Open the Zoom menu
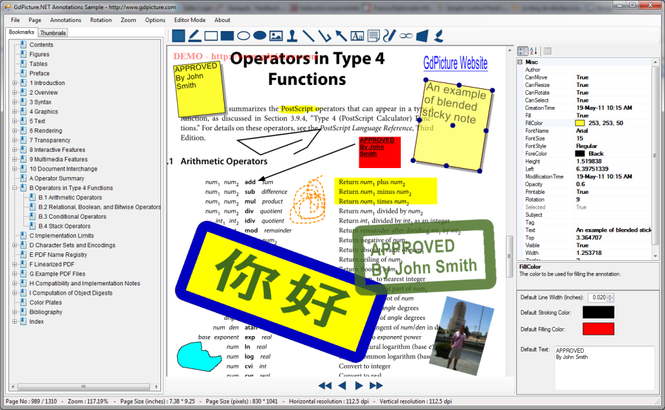665x410 pixels. click(x=128, y=20)
